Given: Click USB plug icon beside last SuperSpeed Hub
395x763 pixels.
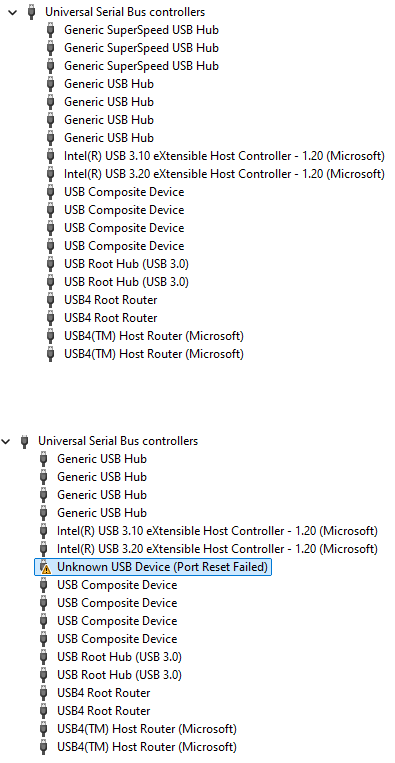Looking at the screenshot, I should (x=51, y=66).
